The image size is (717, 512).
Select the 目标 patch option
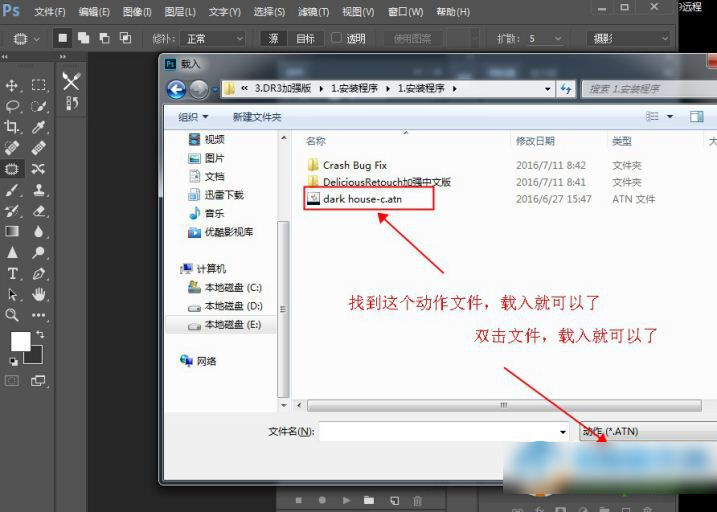pyautogui.click(x=305, y=39)
